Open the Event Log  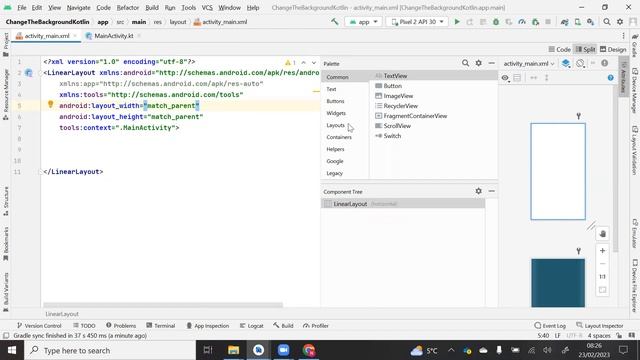tap(550, 326)
